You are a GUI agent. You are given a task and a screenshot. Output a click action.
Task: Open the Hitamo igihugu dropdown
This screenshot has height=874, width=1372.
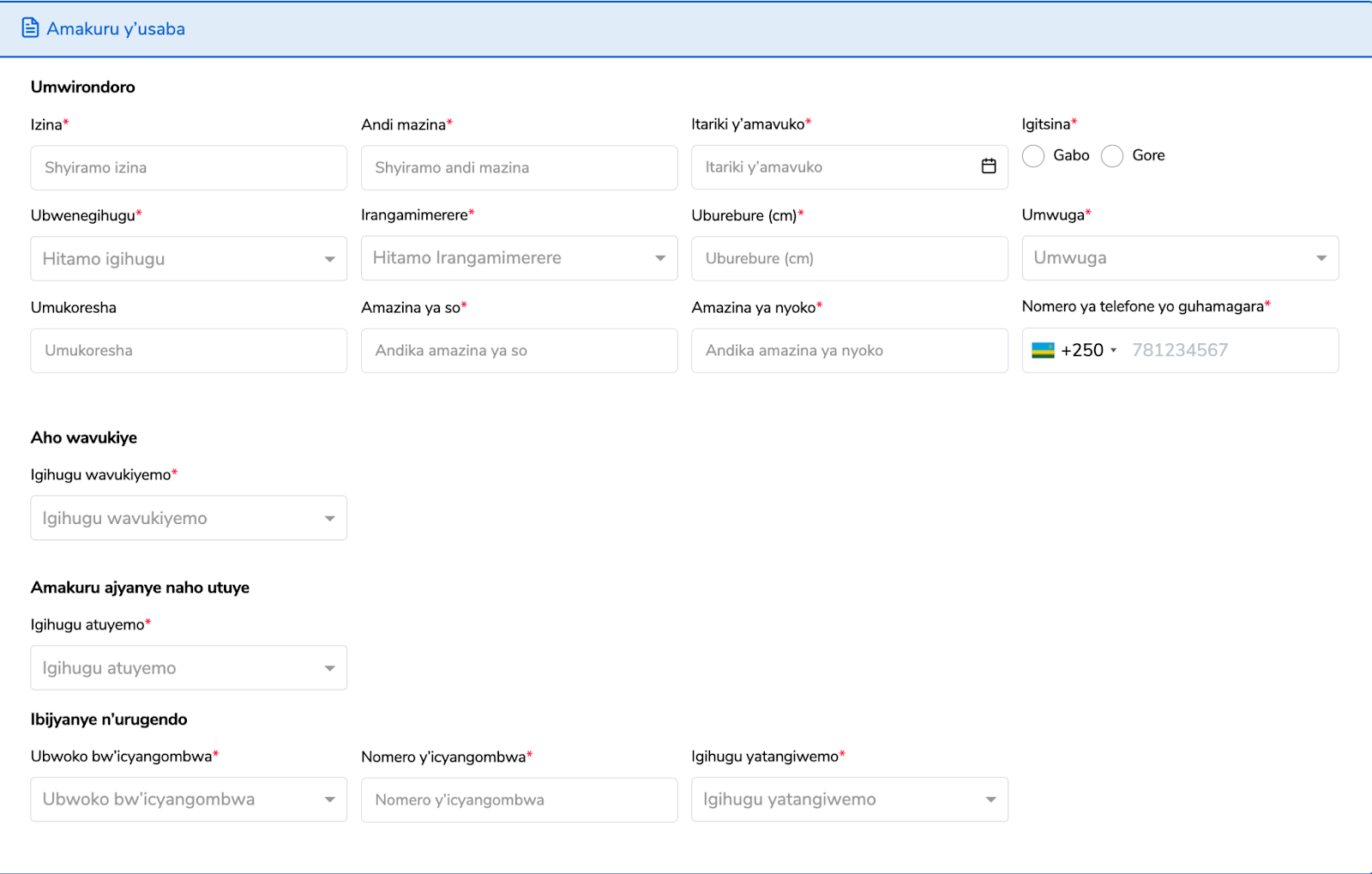[189, 259]
